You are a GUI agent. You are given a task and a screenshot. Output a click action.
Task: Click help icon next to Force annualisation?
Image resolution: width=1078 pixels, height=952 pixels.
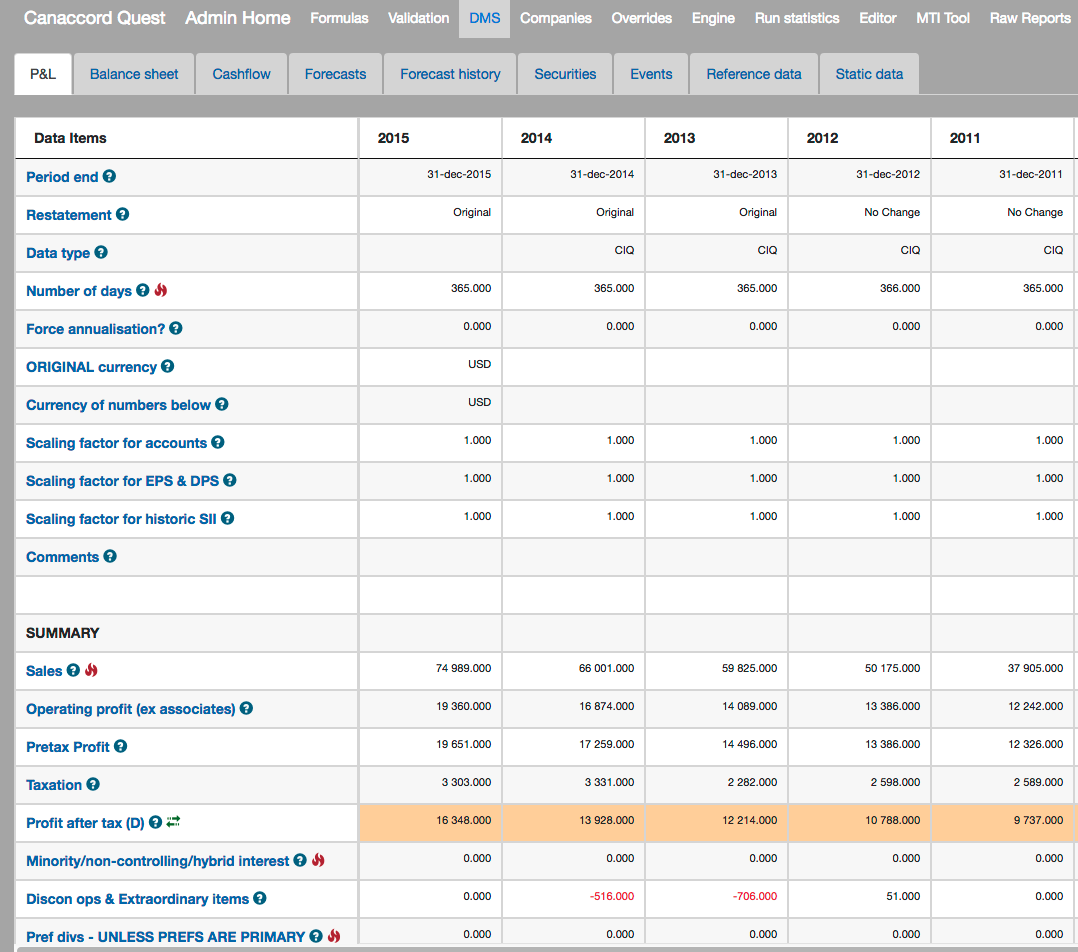[176, 328]
